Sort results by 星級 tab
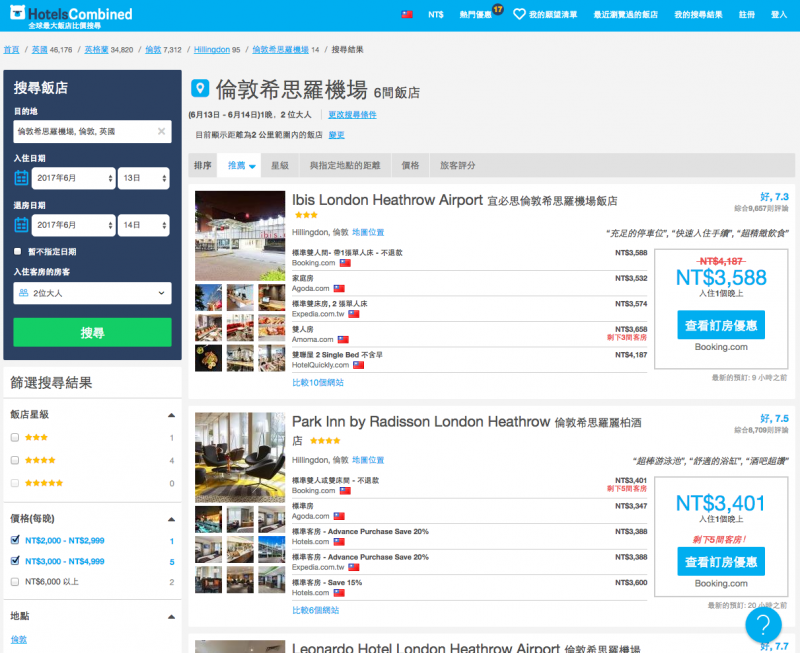 tap(280, 165)
